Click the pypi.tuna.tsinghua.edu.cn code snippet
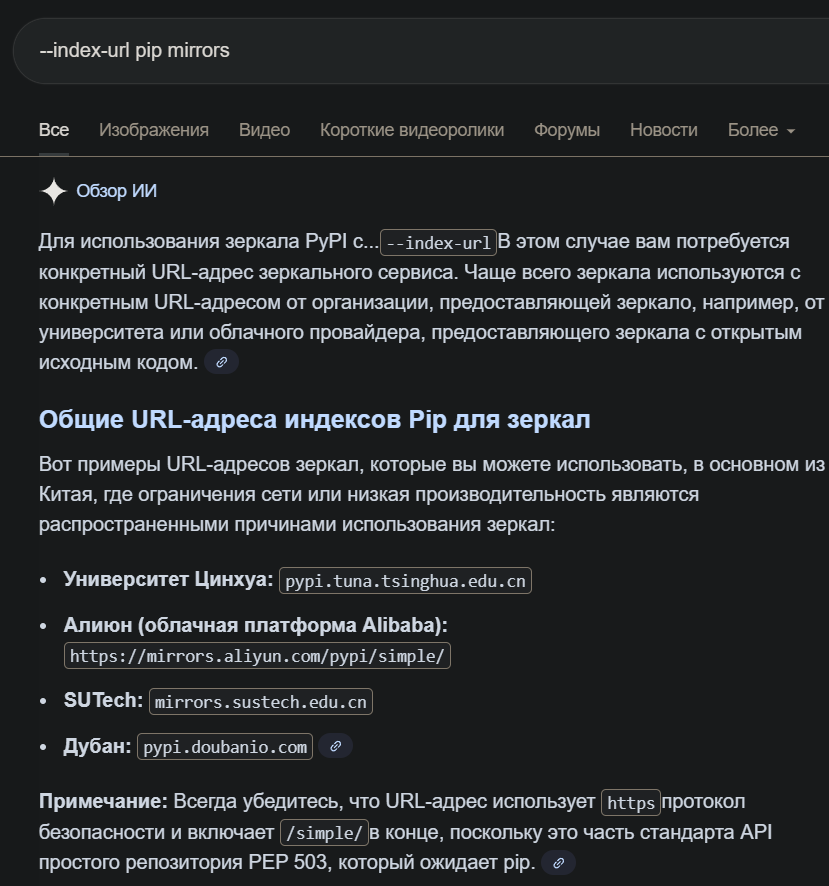Image resolution: width=829 pixels, height=886 pixels. coord(405,581)
